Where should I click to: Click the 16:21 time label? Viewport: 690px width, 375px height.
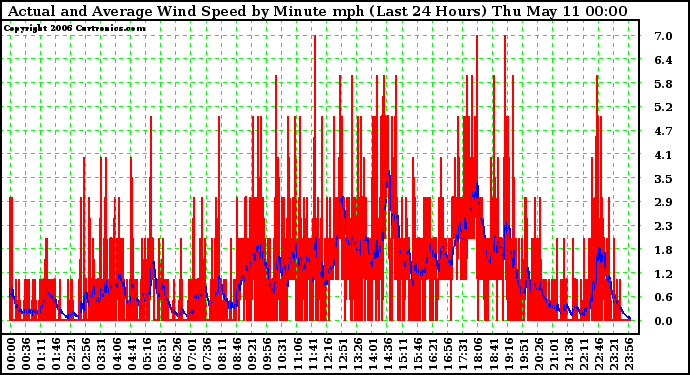433,353
